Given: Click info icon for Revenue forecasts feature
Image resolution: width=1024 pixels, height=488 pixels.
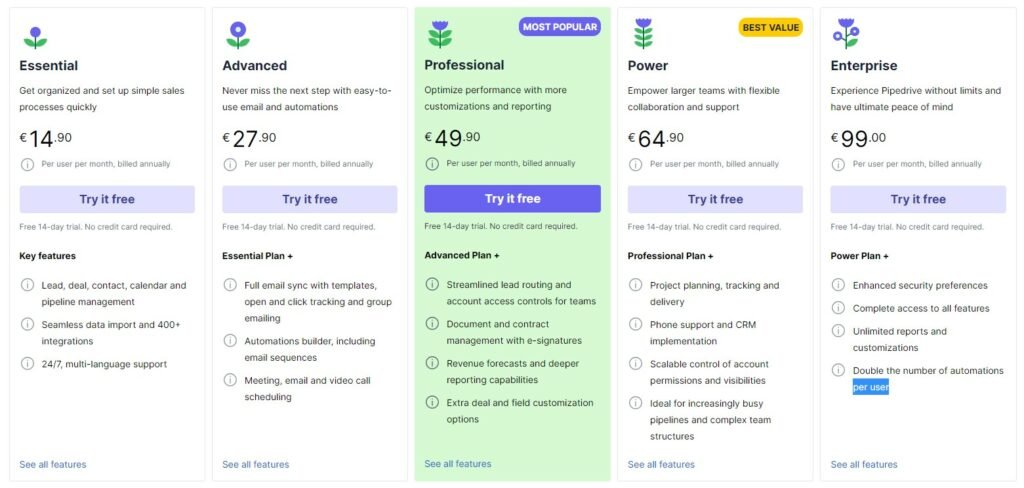Looking at the screenshot, I should click(x=432, y=363).
